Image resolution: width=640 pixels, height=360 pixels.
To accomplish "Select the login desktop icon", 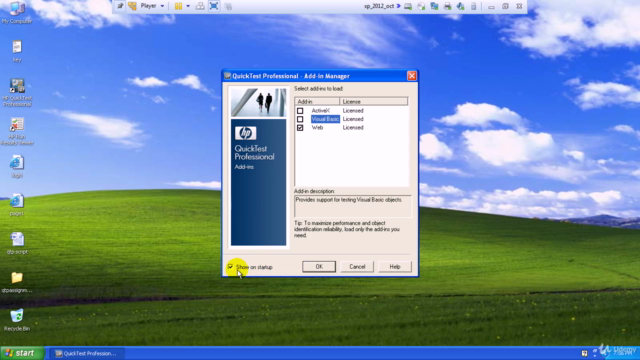I will tap(17, 167).
